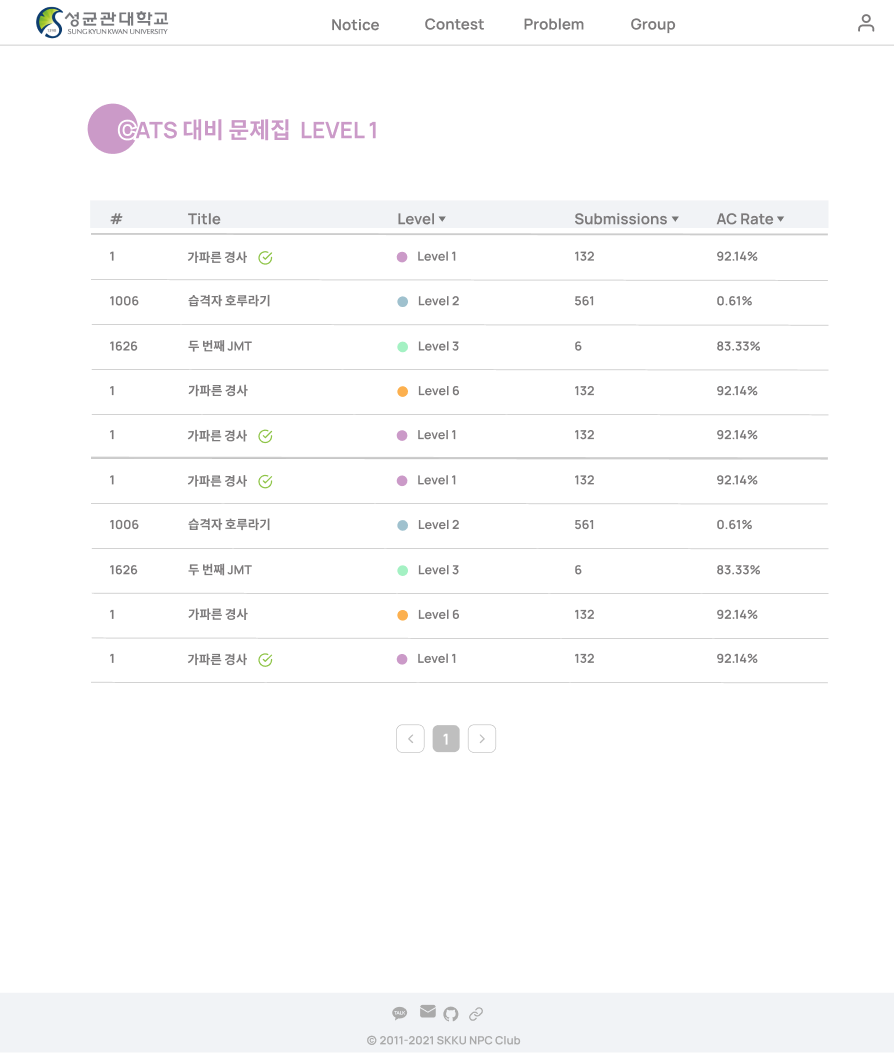This screenshot has width=894, height=1054.
Task: Click the KakaoTalk icon in the footer
Action: click(x=400, y=1012)
